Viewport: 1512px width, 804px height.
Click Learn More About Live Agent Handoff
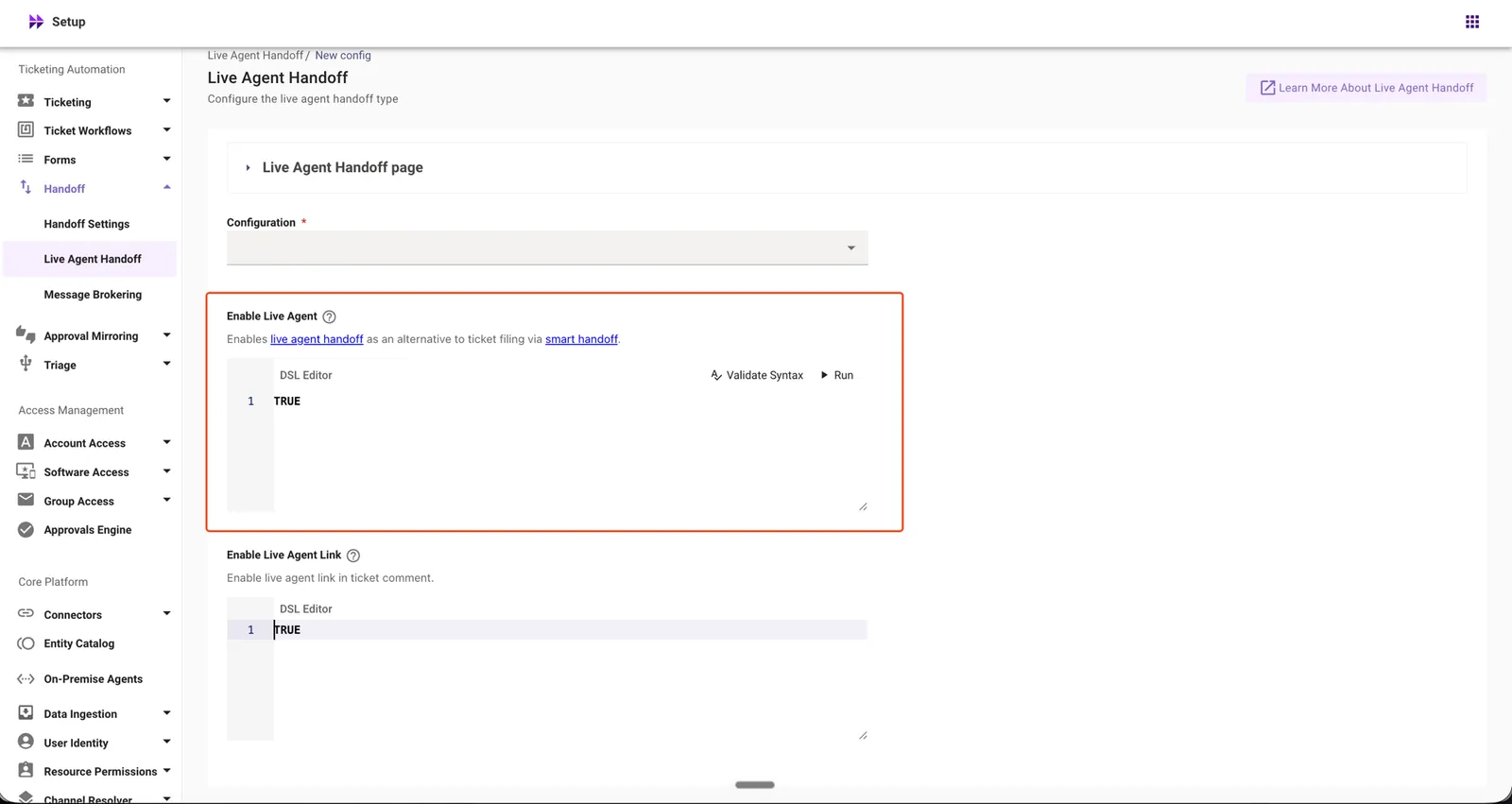(x=1366, y=88)
